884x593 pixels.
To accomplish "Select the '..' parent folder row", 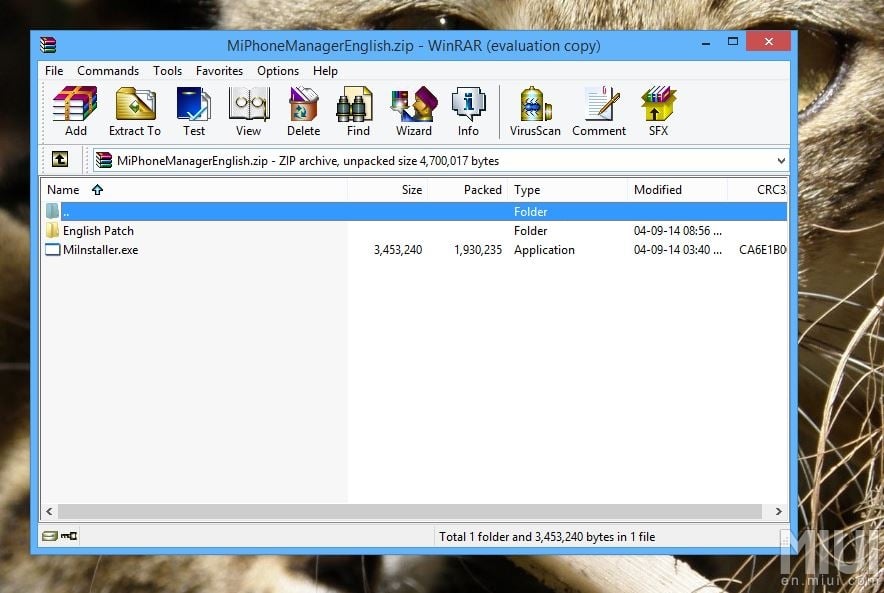I will 415,211.
